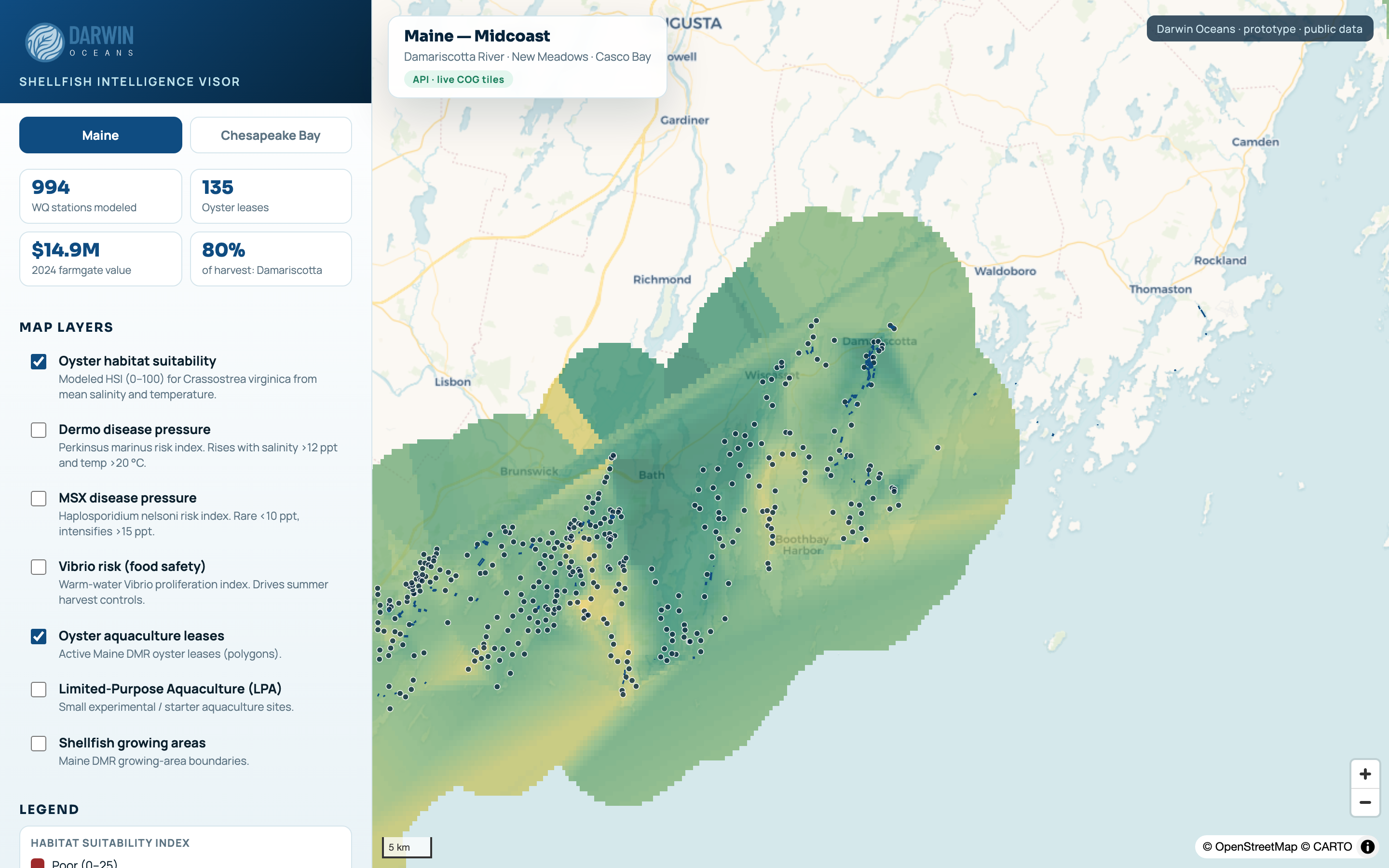The width and height of the screenshot is (1389, 868).
Task: Enable Dermo disease pressure layer
Action: pos(39,430)
